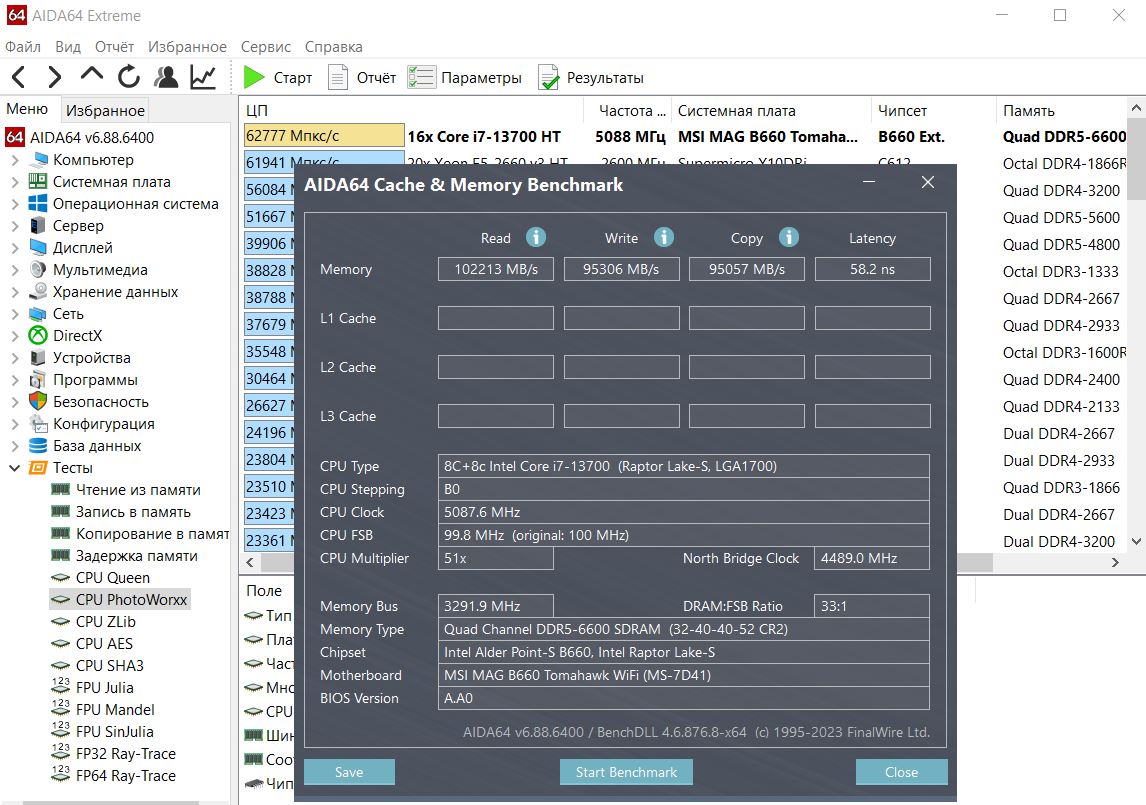Click the Отчёт report toolbar button
This screenshot has height=805, width=1146.
point(362,78)
